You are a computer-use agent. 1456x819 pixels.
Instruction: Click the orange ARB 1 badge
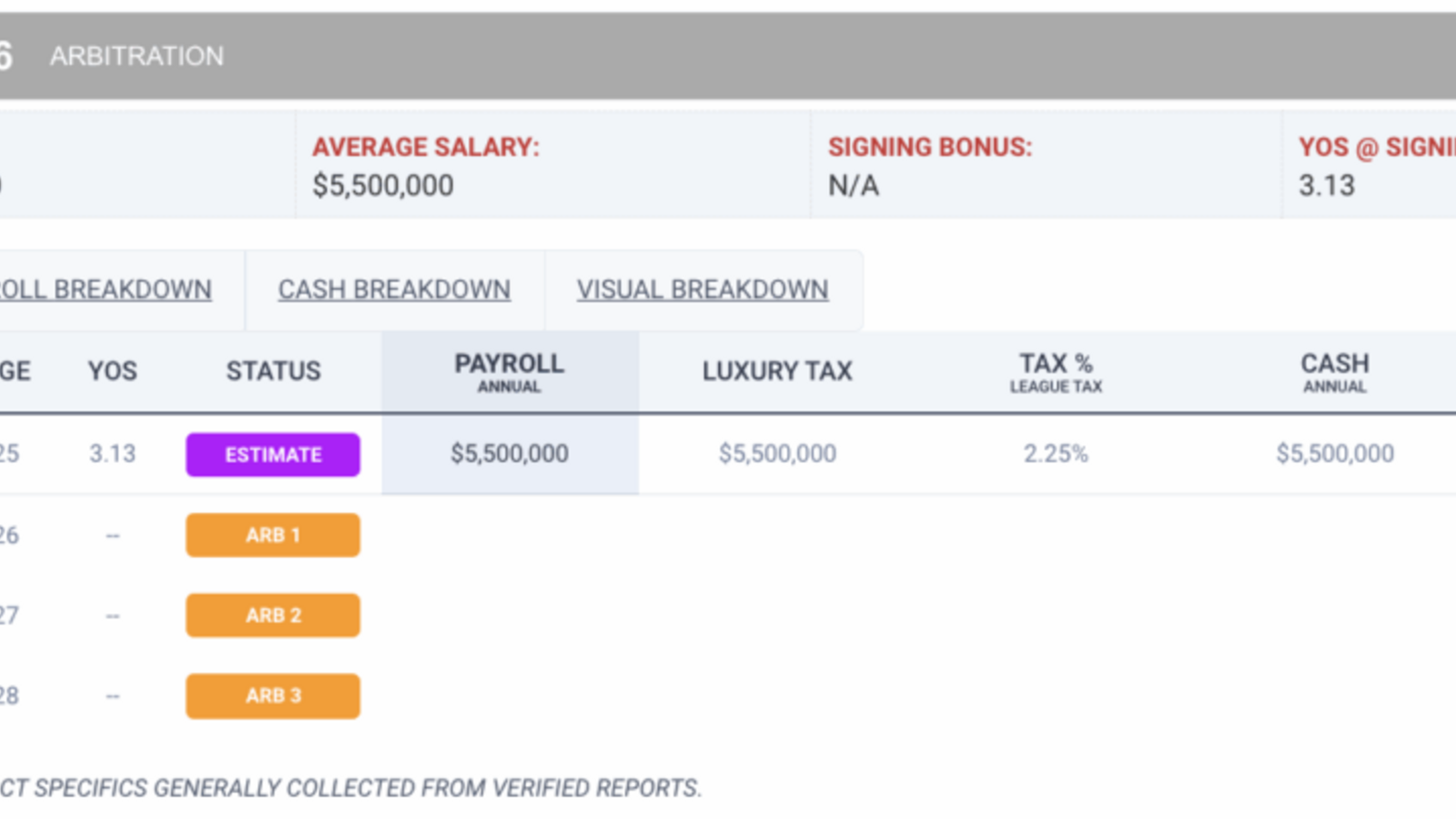pos(273,535)
